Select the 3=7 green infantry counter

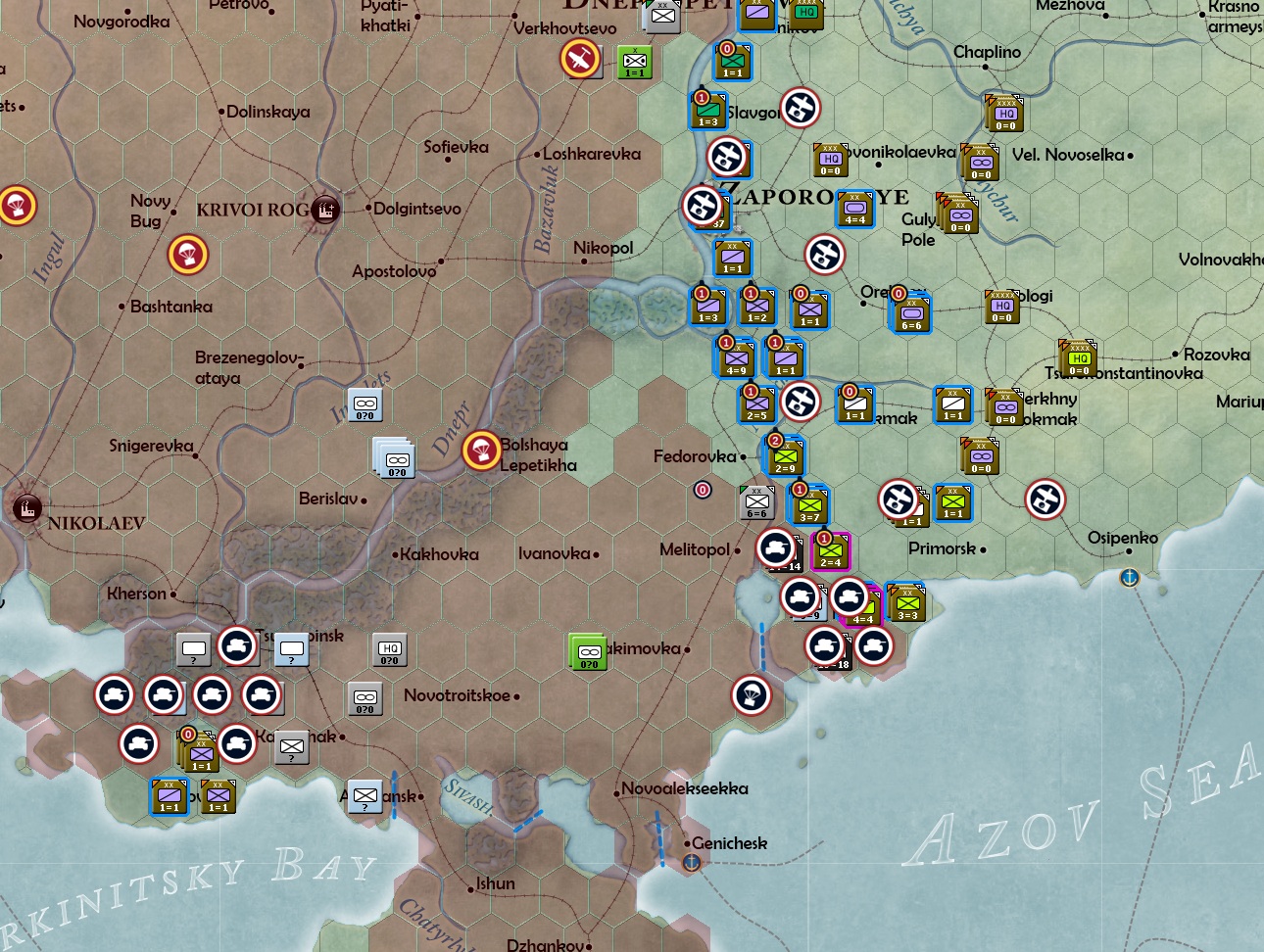pyautogui.click(x=809, y=505)
